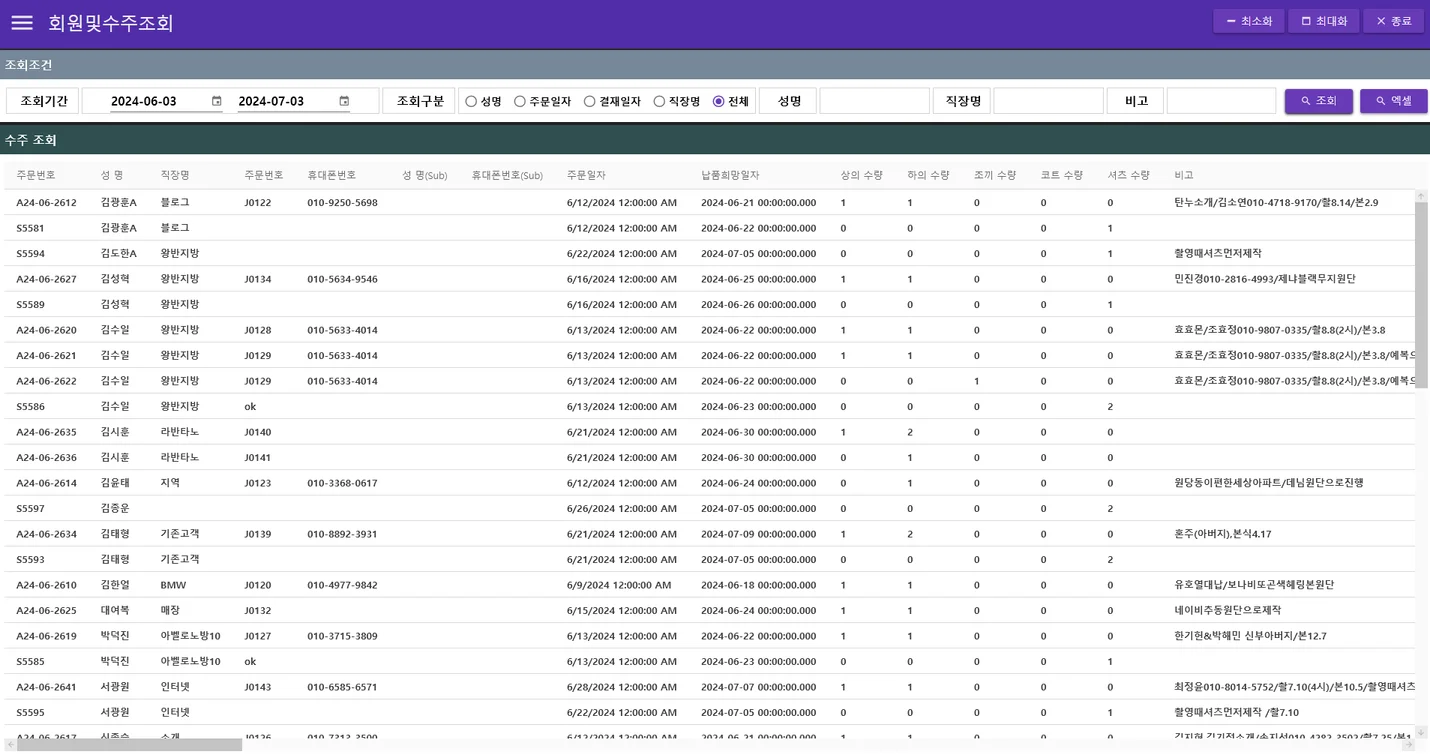Open calendar picker for end date 2024-07-03
Image resolution: width=1430 pixels, height=754 pixels.
point(344,101)
